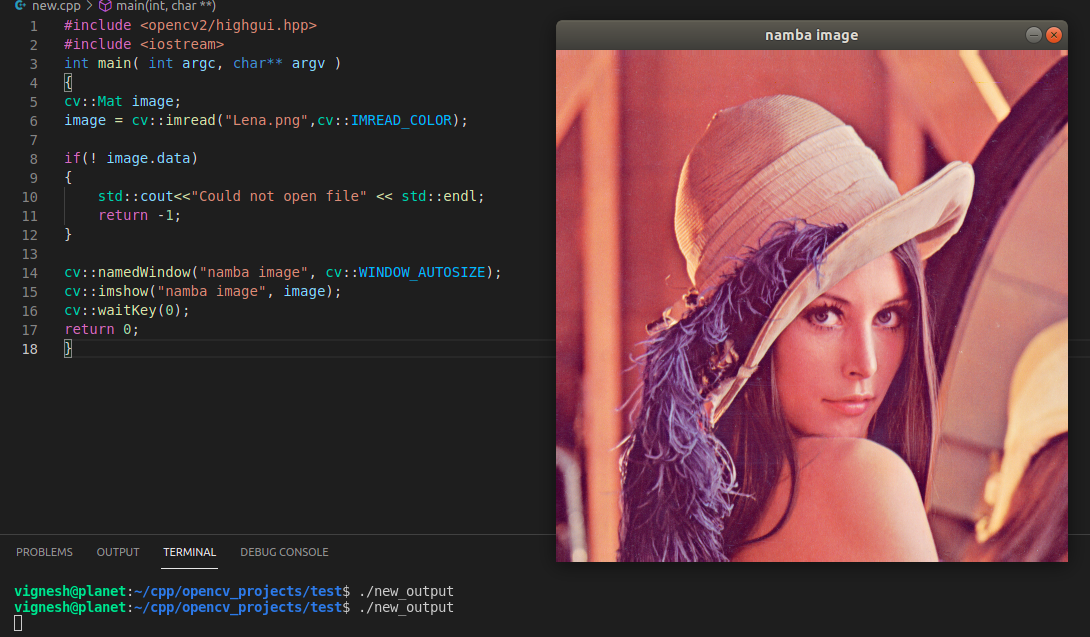This screenshot has height=637, width=1090.
Task: Click the opencv2/highgui.hpp include path
Action: pyautogui.click(x=228, y=25)
